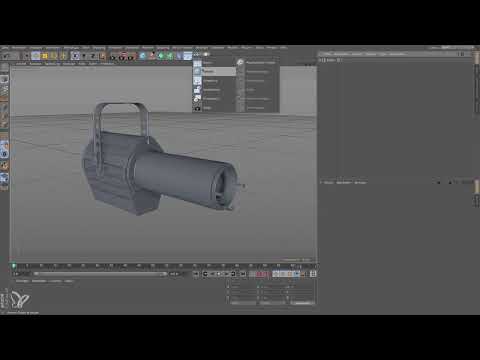
Task: Click Render View clapboard icon
Action: coord(113,56)
